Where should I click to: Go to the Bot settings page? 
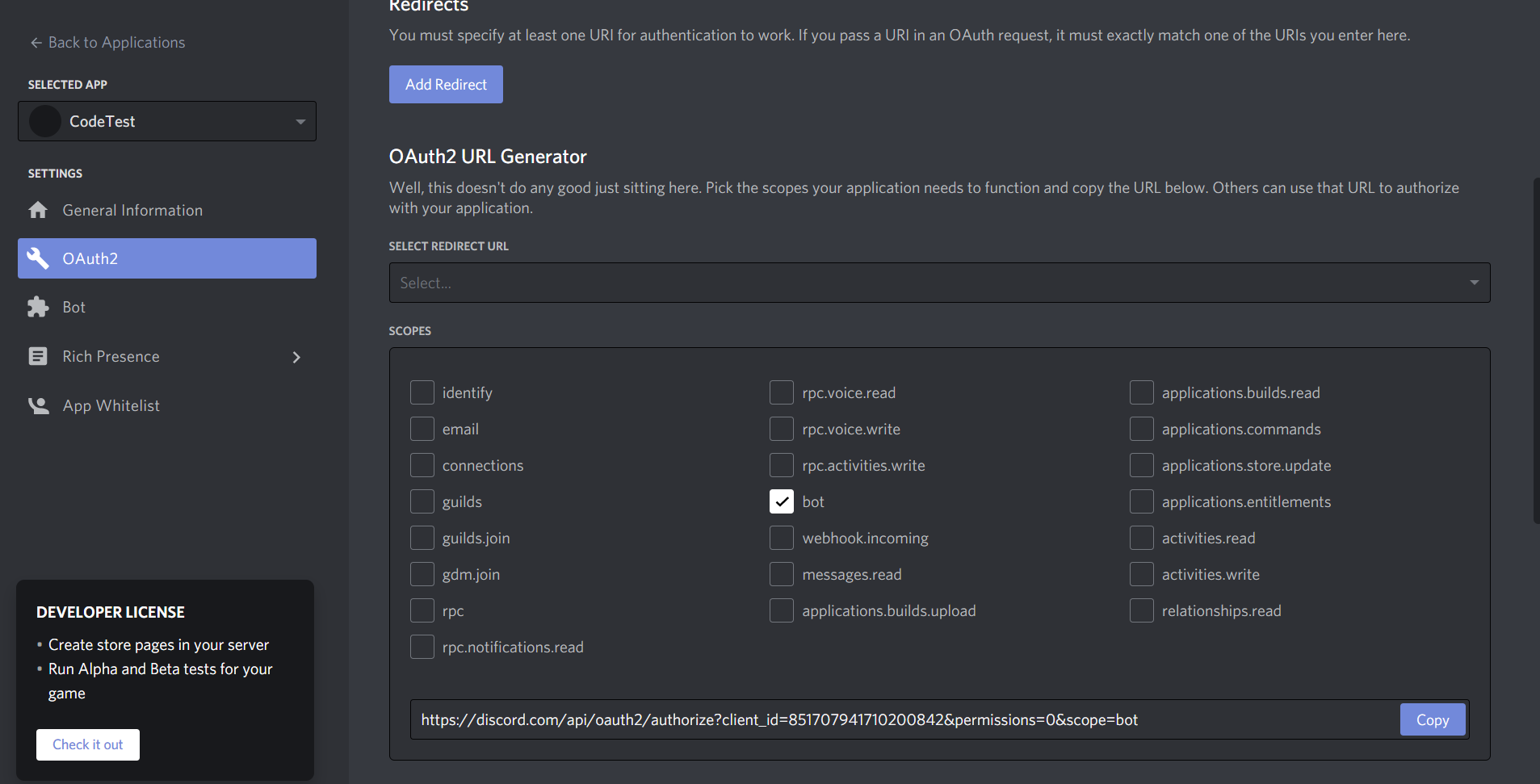click(167, 307)
